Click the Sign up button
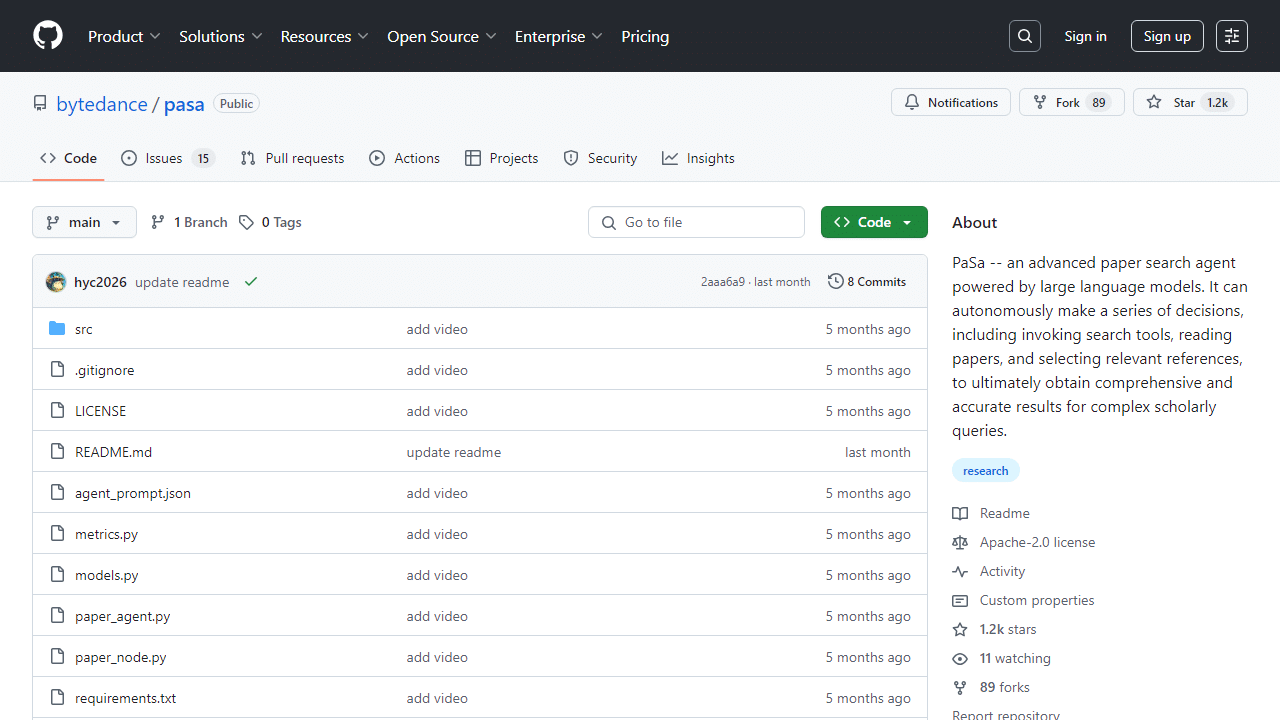Viewport: 1280px width, 720px height. [1167, 36]
